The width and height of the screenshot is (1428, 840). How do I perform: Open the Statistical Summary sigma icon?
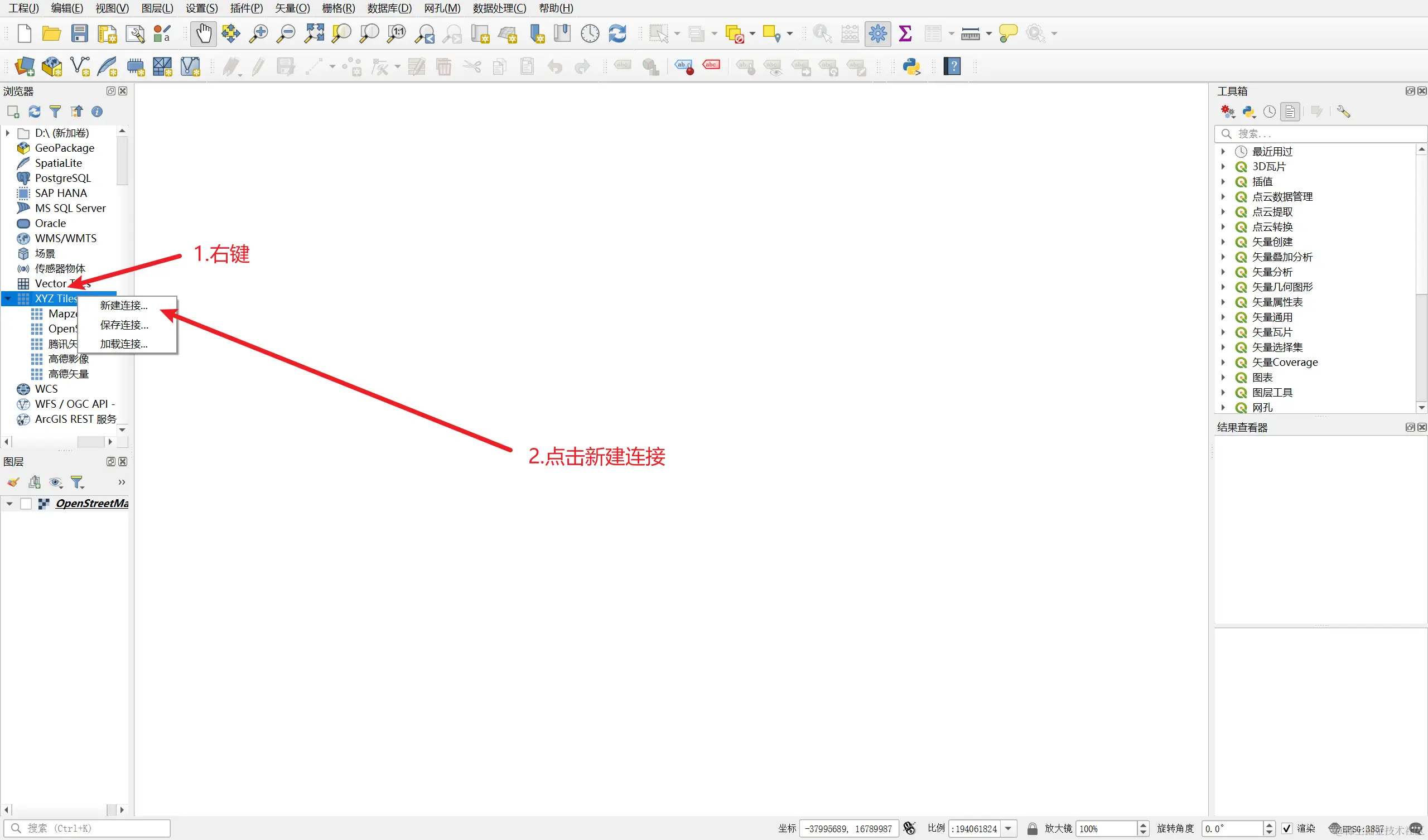click(x=905, y=33)
